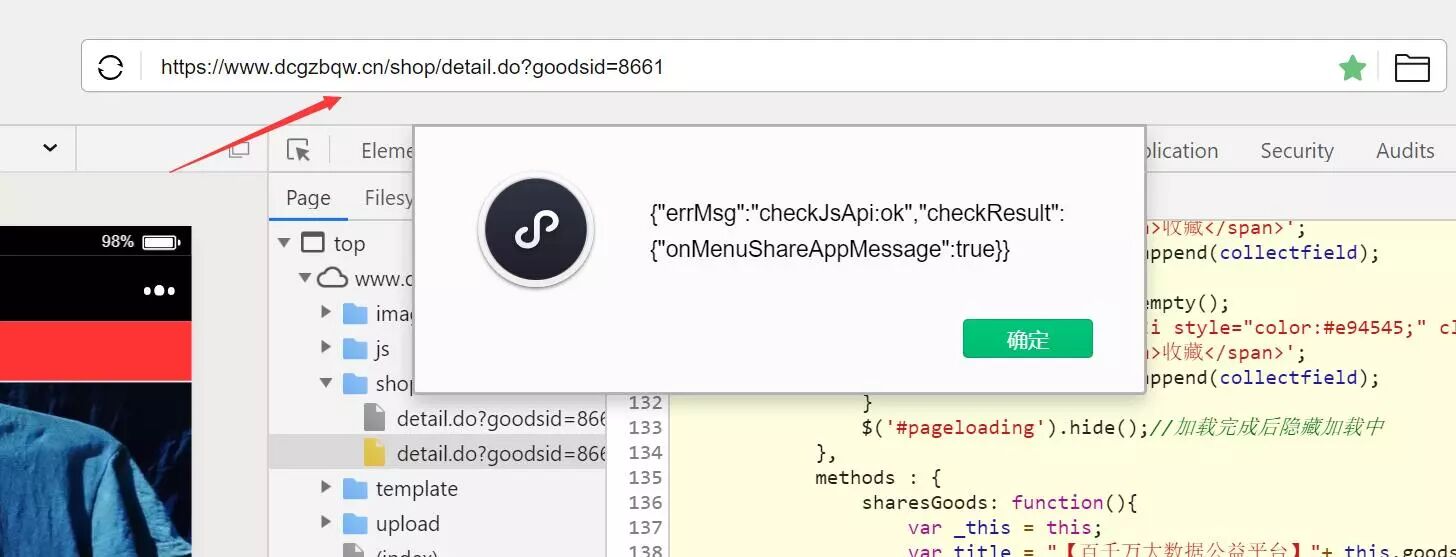
Task: Confirm the alert with the 确定 button
Action: coord(1027,339)
